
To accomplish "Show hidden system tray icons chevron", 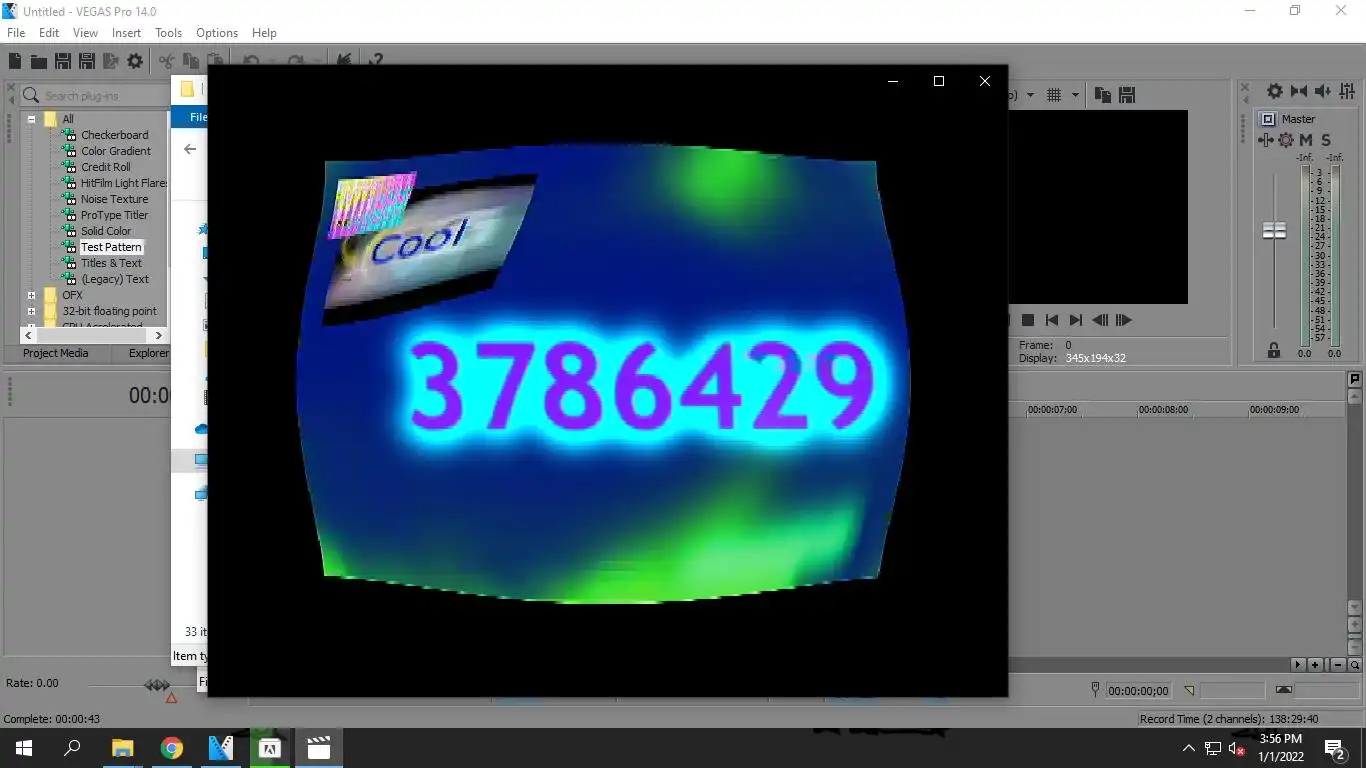I will (x=1189, y=748).
